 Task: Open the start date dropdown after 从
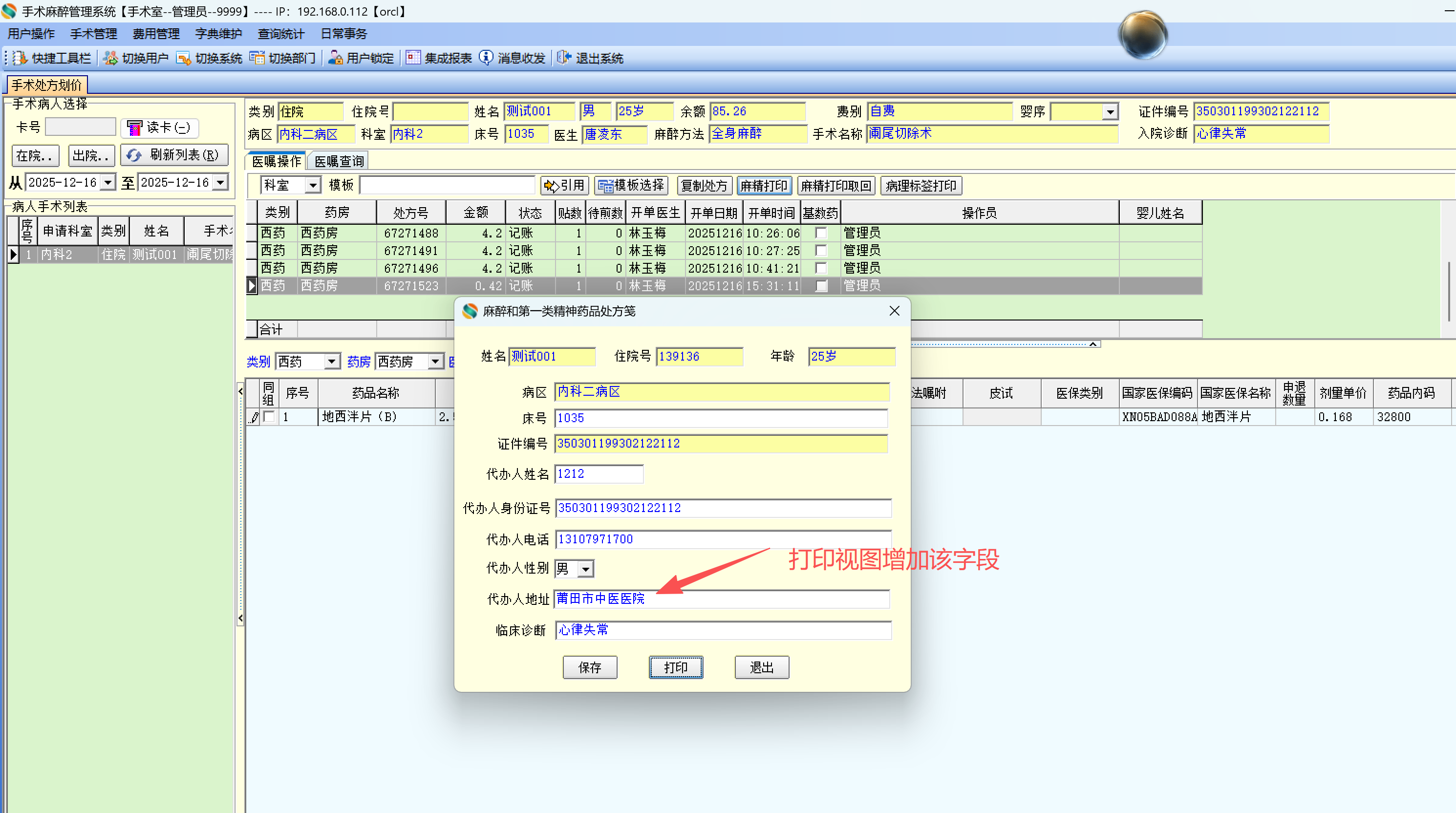click(107, 183)
